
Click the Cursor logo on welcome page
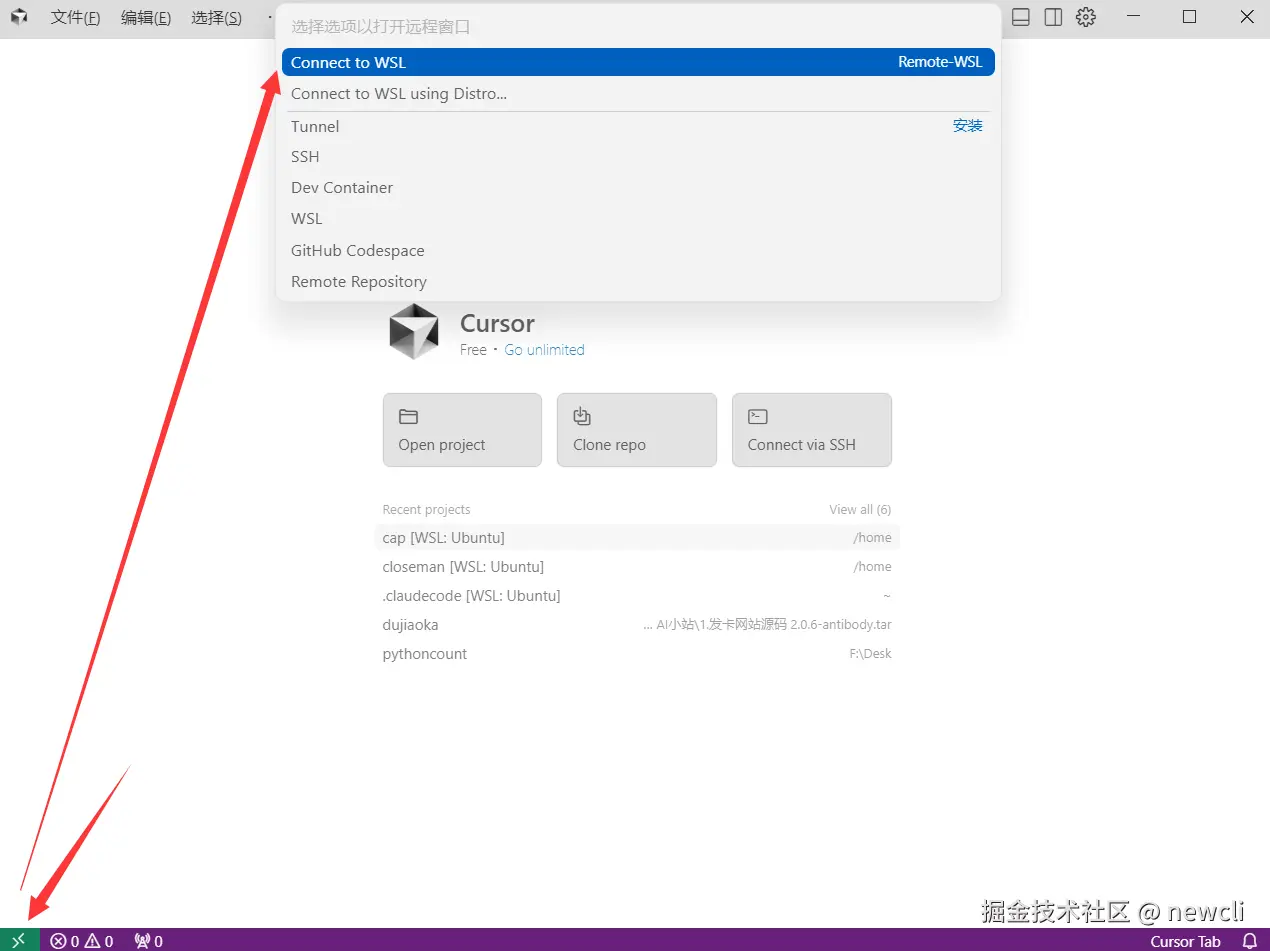point(414,332)
